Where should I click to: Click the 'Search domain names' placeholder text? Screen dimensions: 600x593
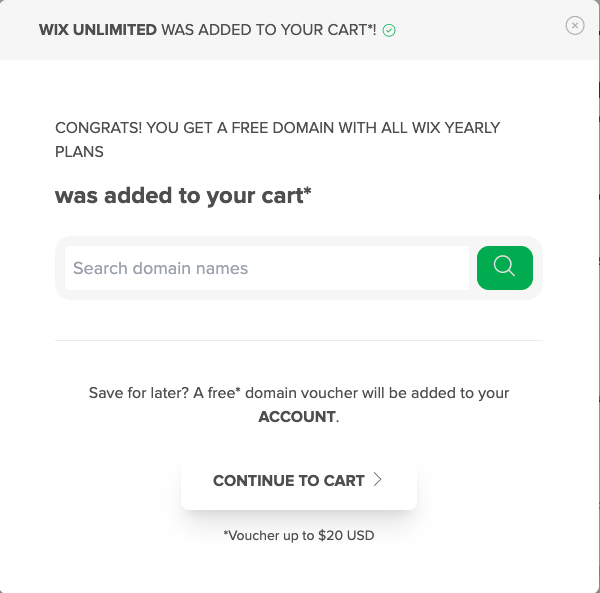click(x=160, y=268)
